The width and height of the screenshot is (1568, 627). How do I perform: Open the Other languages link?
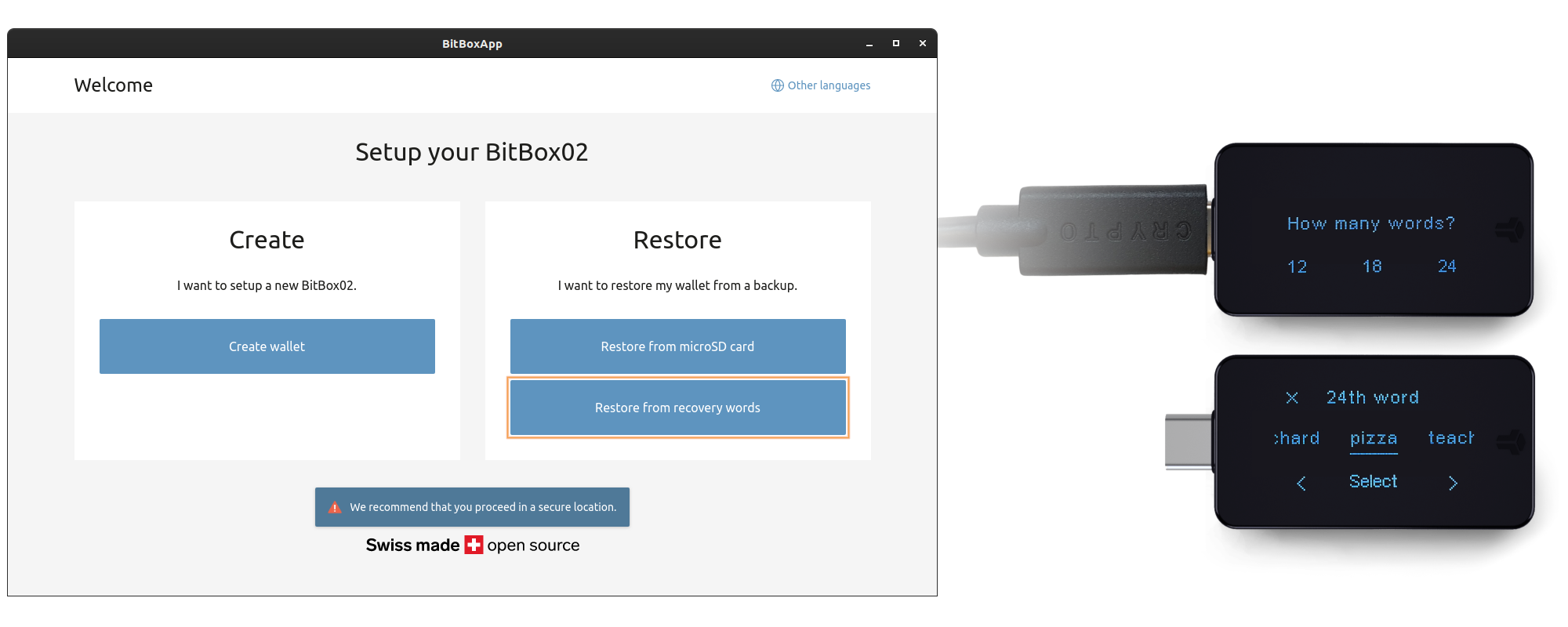(x=821, y=85)
